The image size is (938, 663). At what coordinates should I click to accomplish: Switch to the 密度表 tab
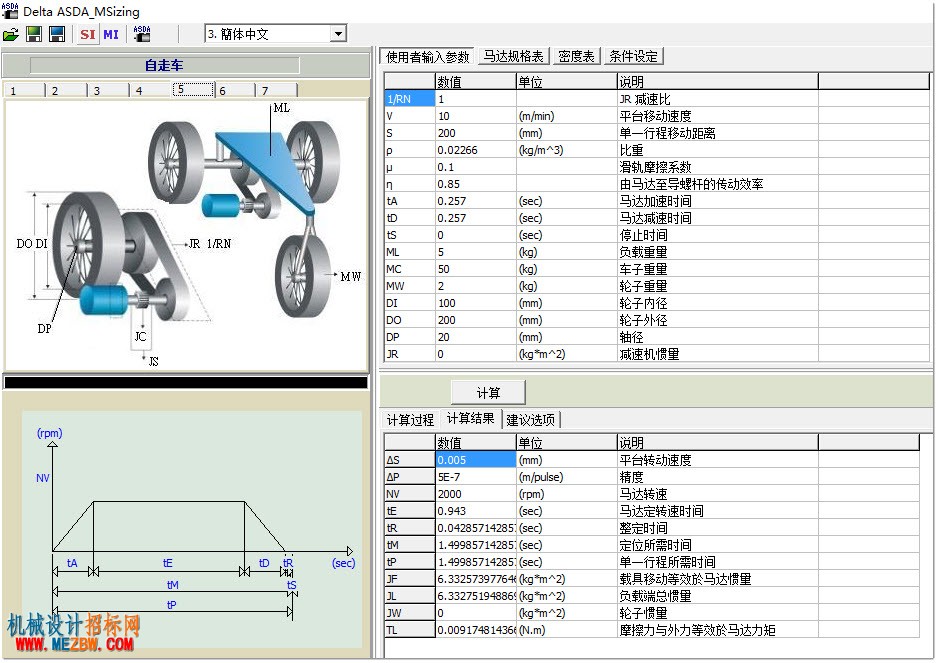point(576,56)
